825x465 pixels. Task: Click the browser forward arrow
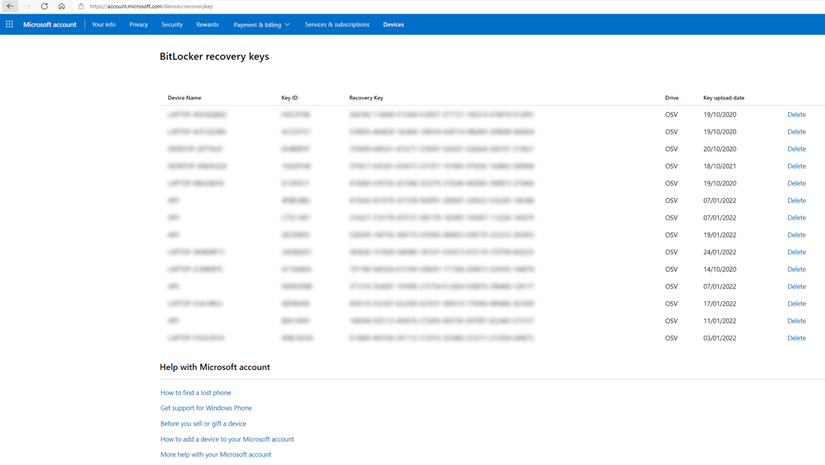(x=27, y=6)
